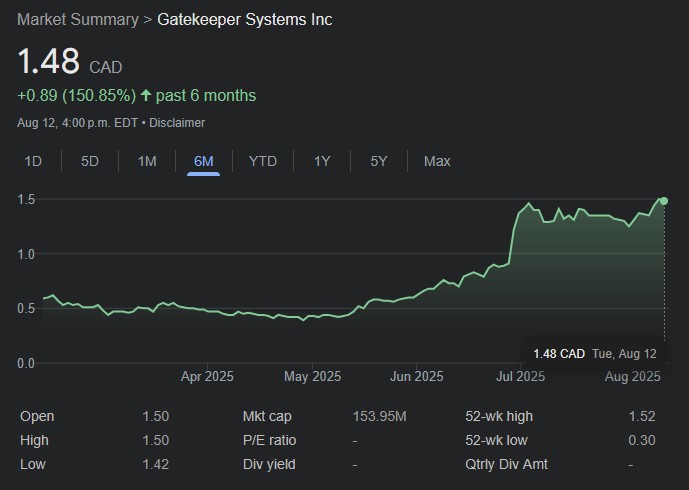Click the May 2025 axis label
This screenshot has height=490, width=689.
pyautogui.click(x=312, y=377)
